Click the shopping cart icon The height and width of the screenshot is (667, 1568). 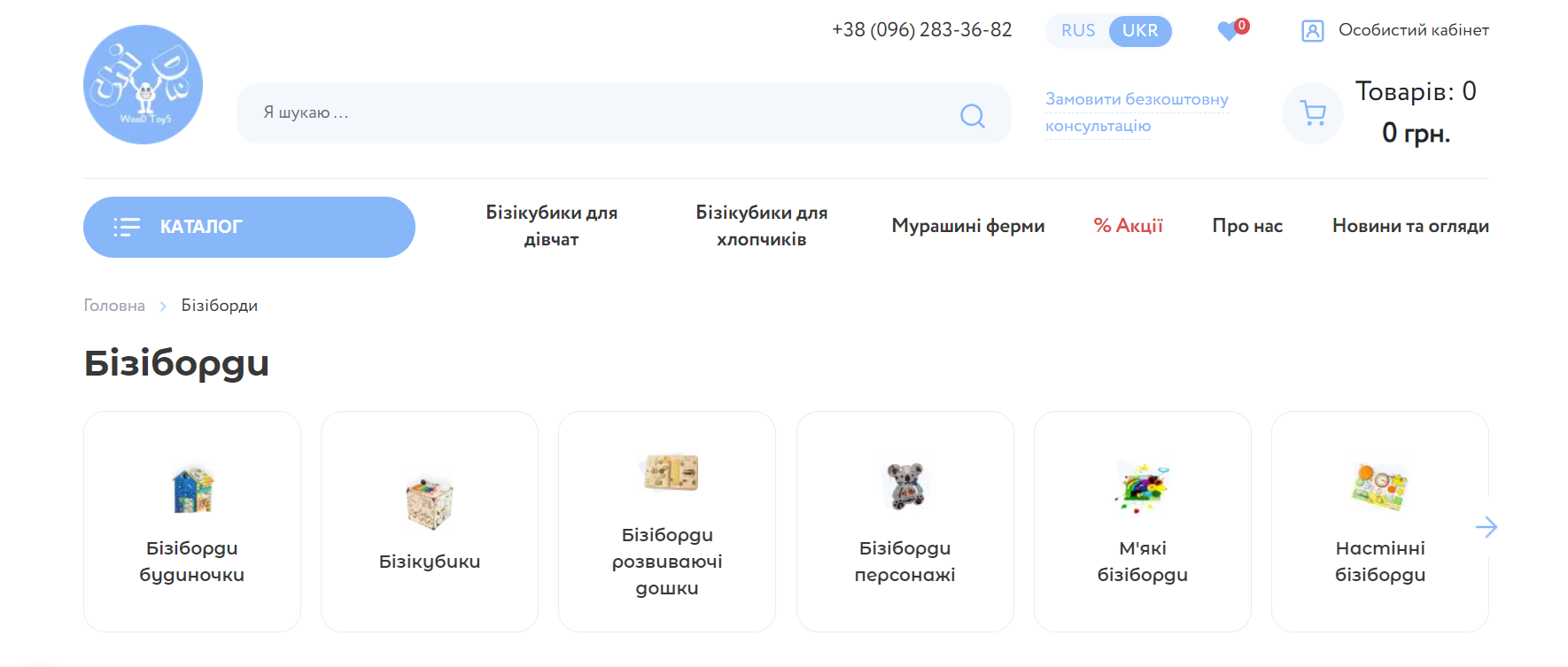(x=1312, y=113)
